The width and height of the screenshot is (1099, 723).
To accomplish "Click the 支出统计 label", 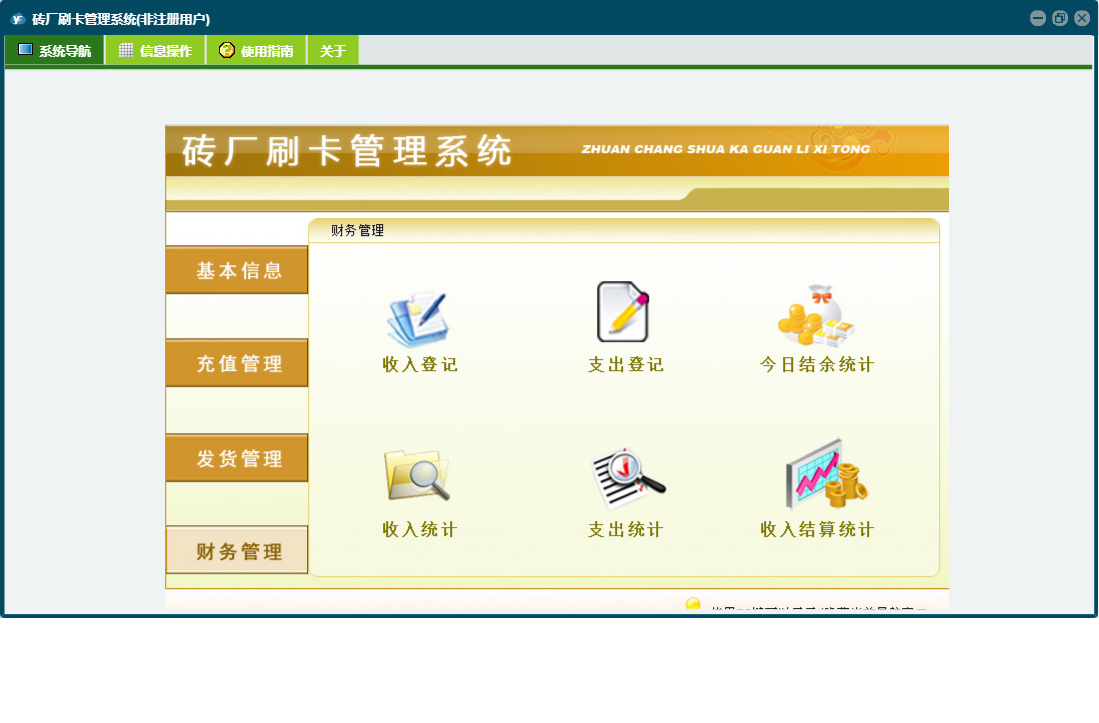I will tap(625, 530).
